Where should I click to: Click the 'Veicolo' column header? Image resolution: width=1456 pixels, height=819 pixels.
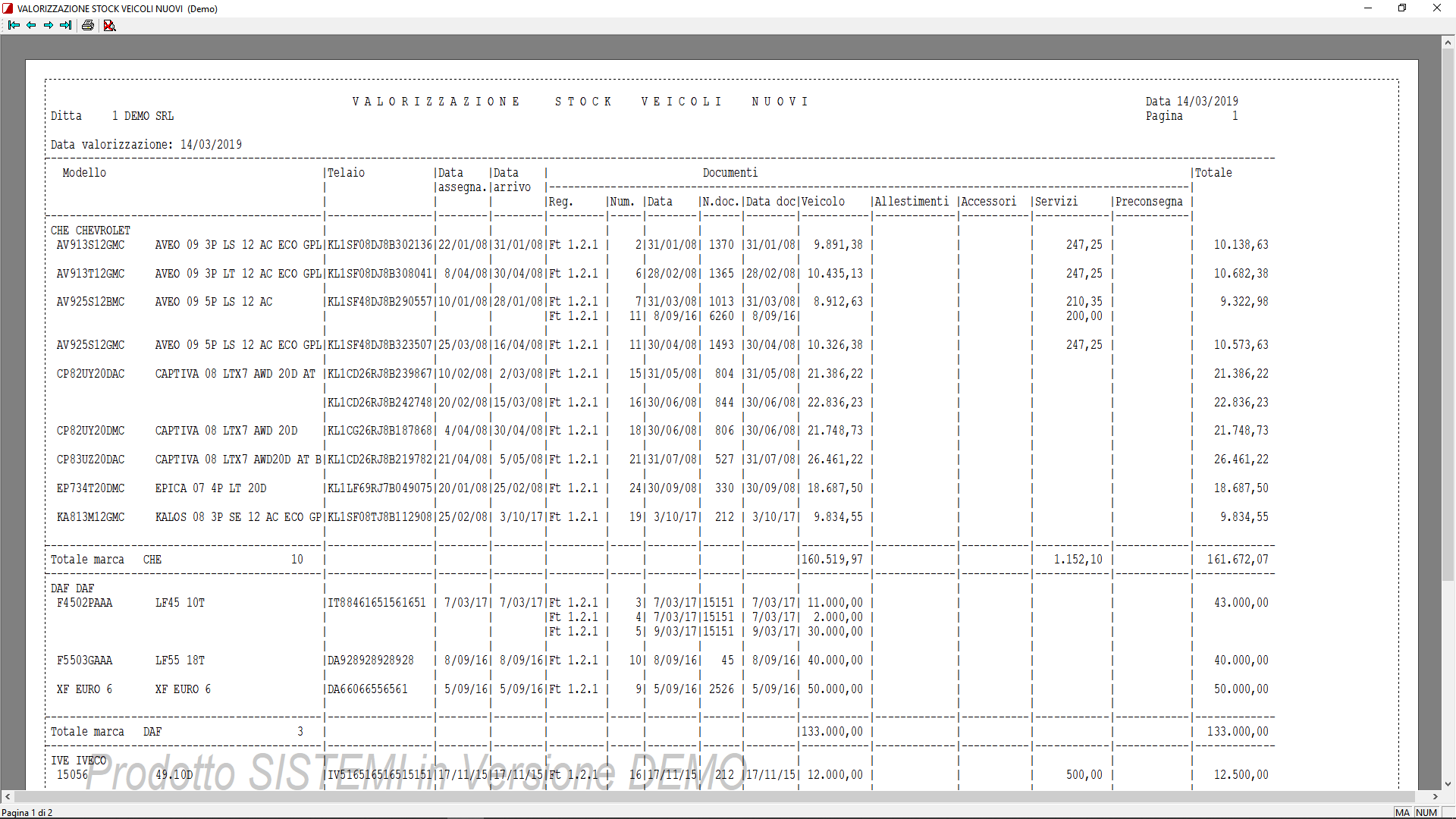[x=823, y=202]
